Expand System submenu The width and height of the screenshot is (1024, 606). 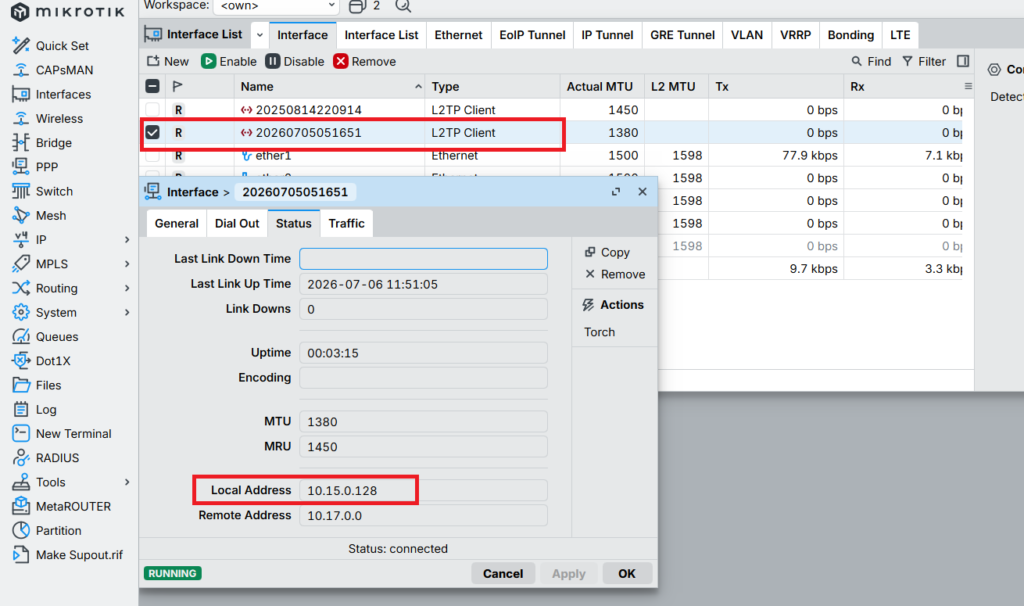127,312
